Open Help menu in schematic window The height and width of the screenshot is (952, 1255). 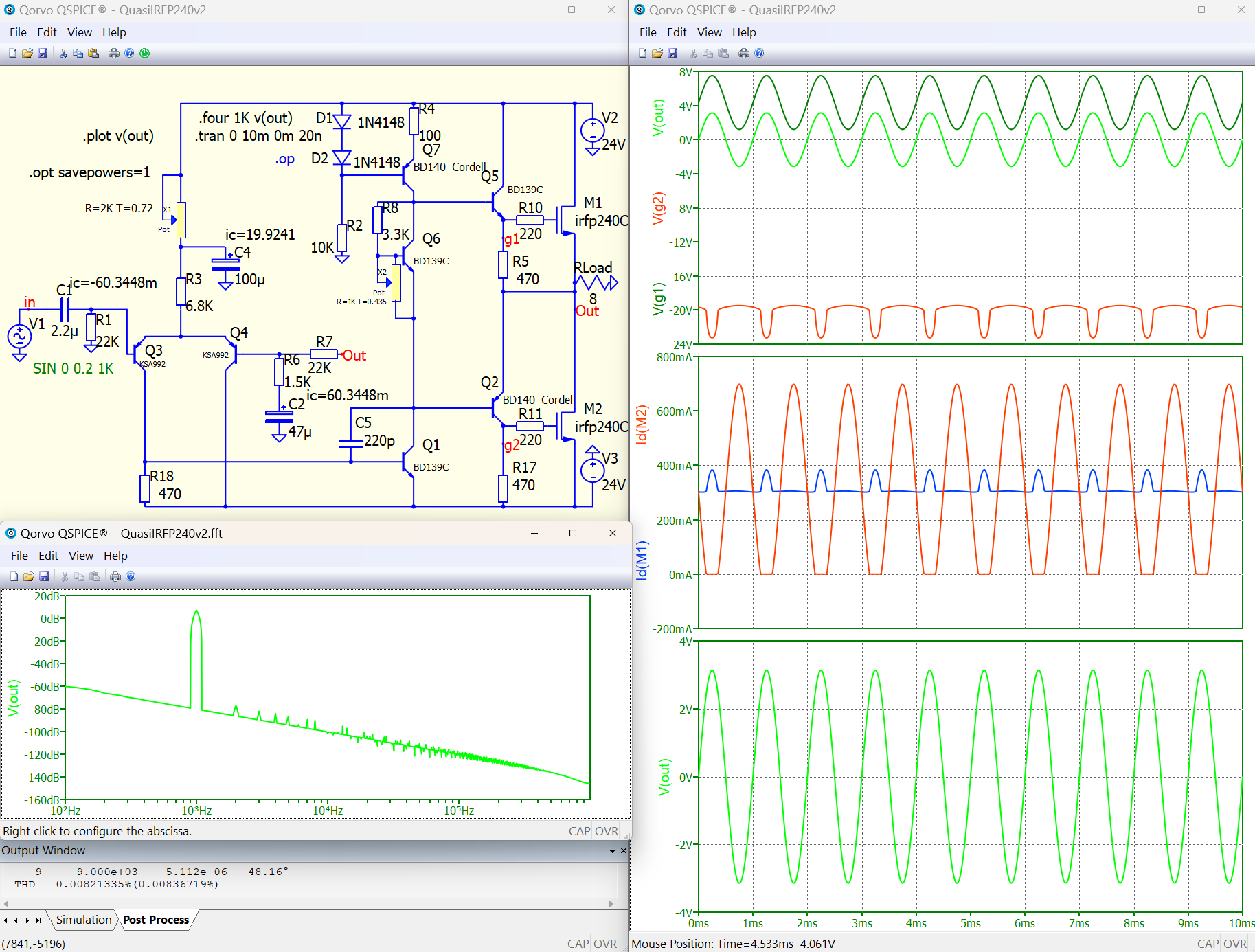pos(115,32)
